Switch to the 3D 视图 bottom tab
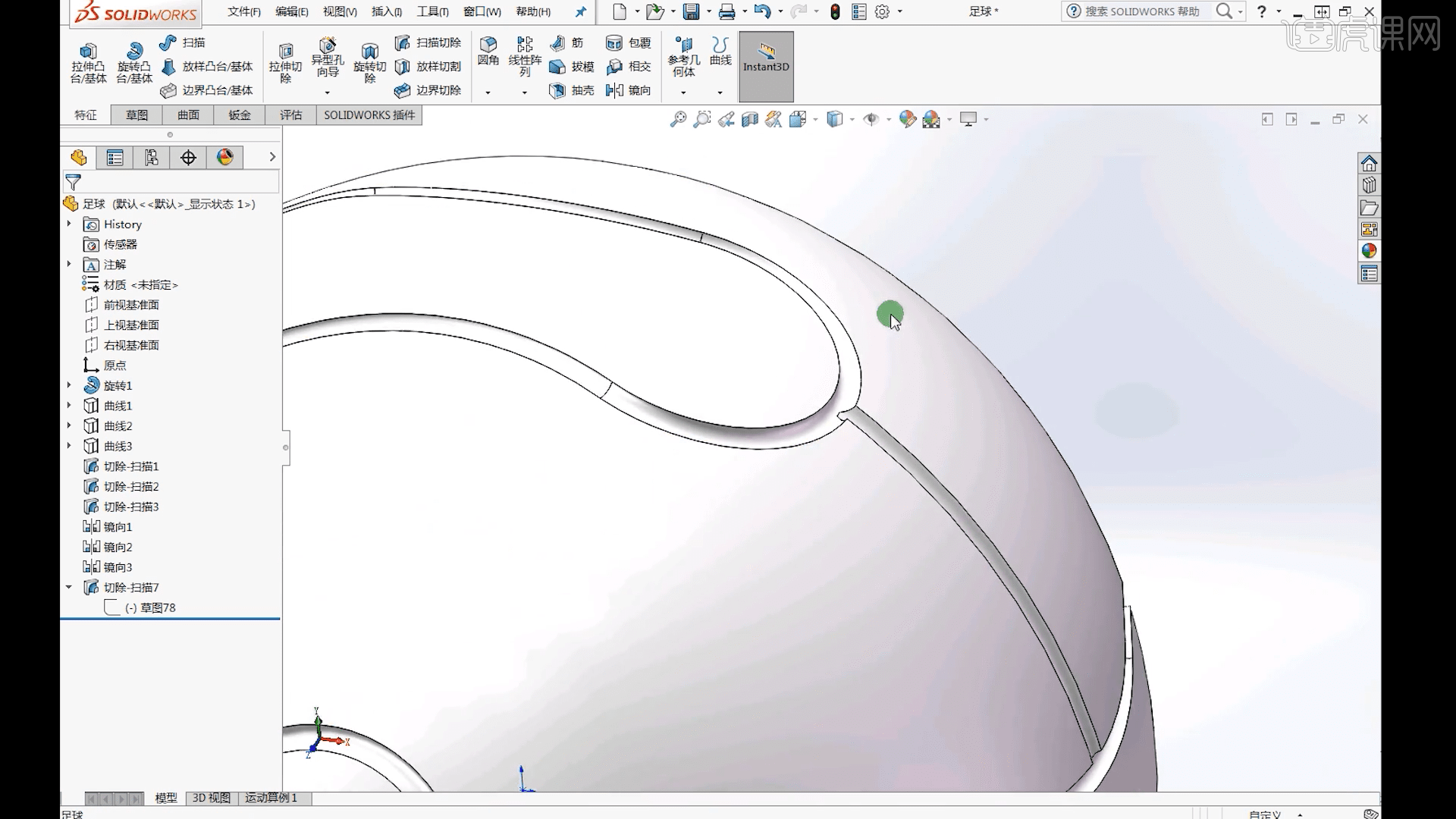This screenshot has width=1456, height=819. (x=211, y=798)
